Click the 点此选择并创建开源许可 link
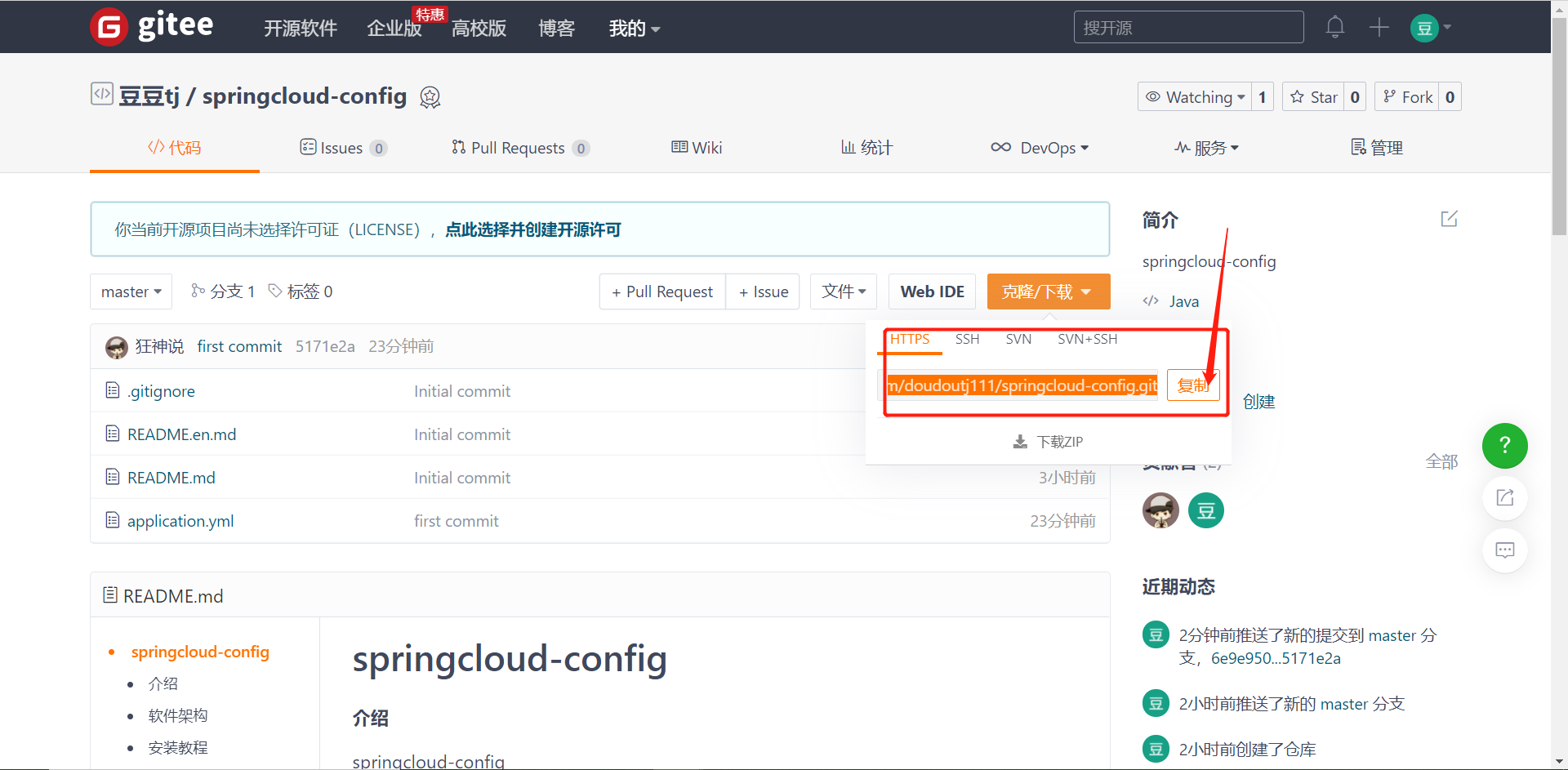This screenshot has height=770, width=1568. point(533,229)
